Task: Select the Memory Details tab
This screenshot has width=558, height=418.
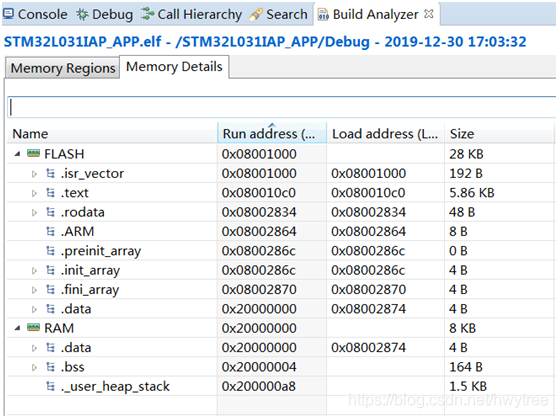Action: point(174,67)
